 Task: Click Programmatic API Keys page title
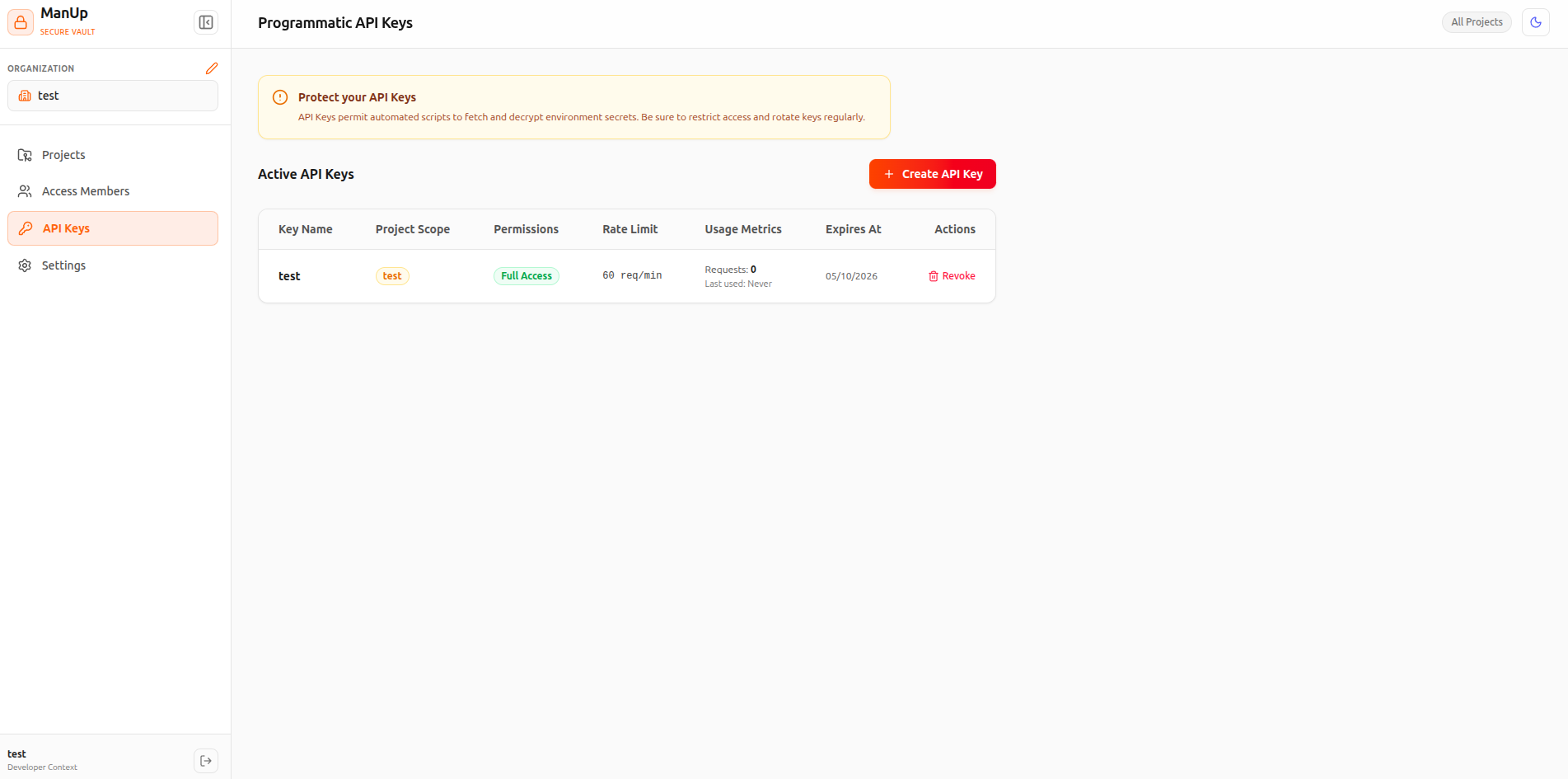(335, 23)
